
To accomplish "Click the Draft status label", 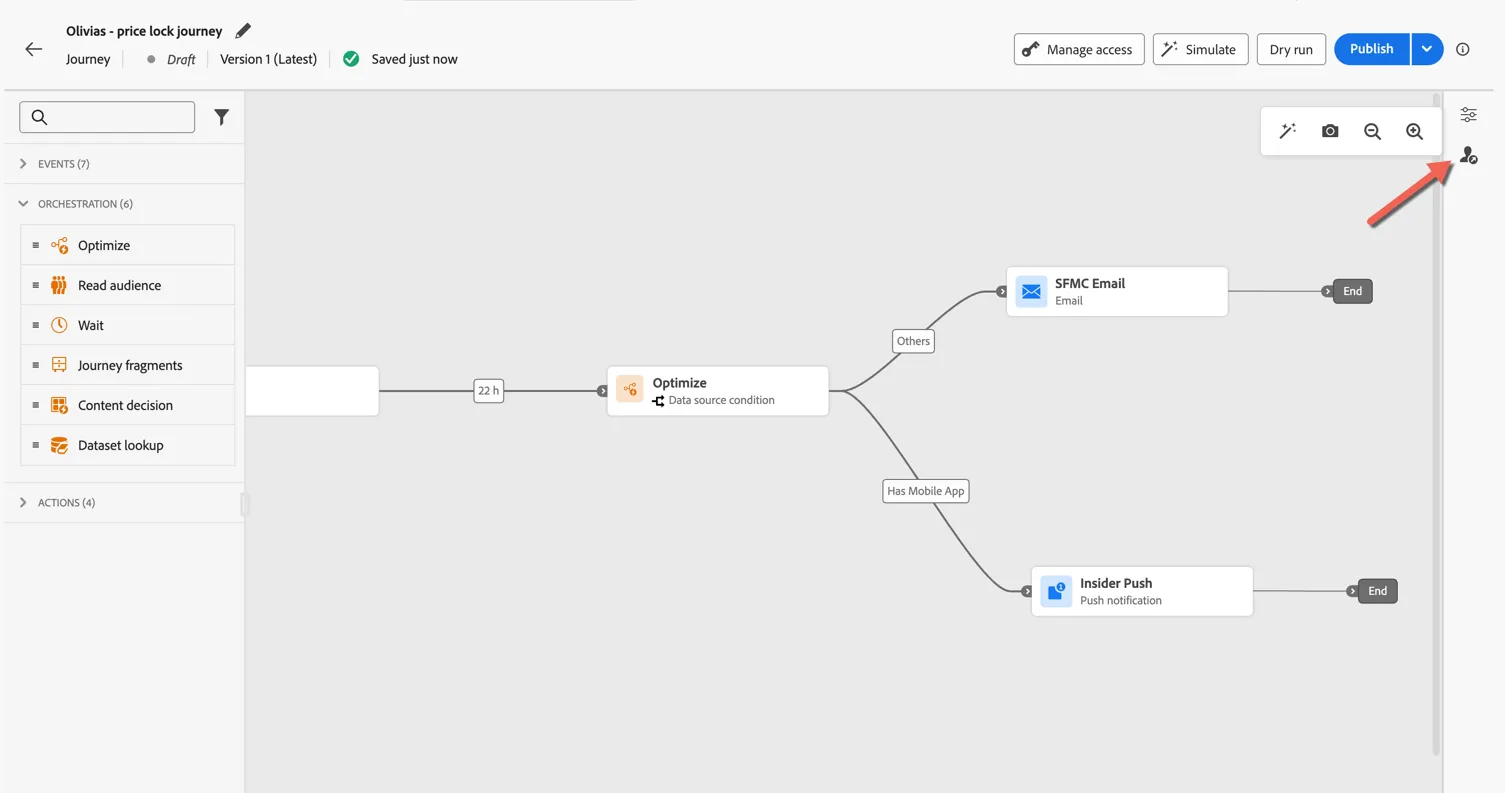I will coord(181,59).
